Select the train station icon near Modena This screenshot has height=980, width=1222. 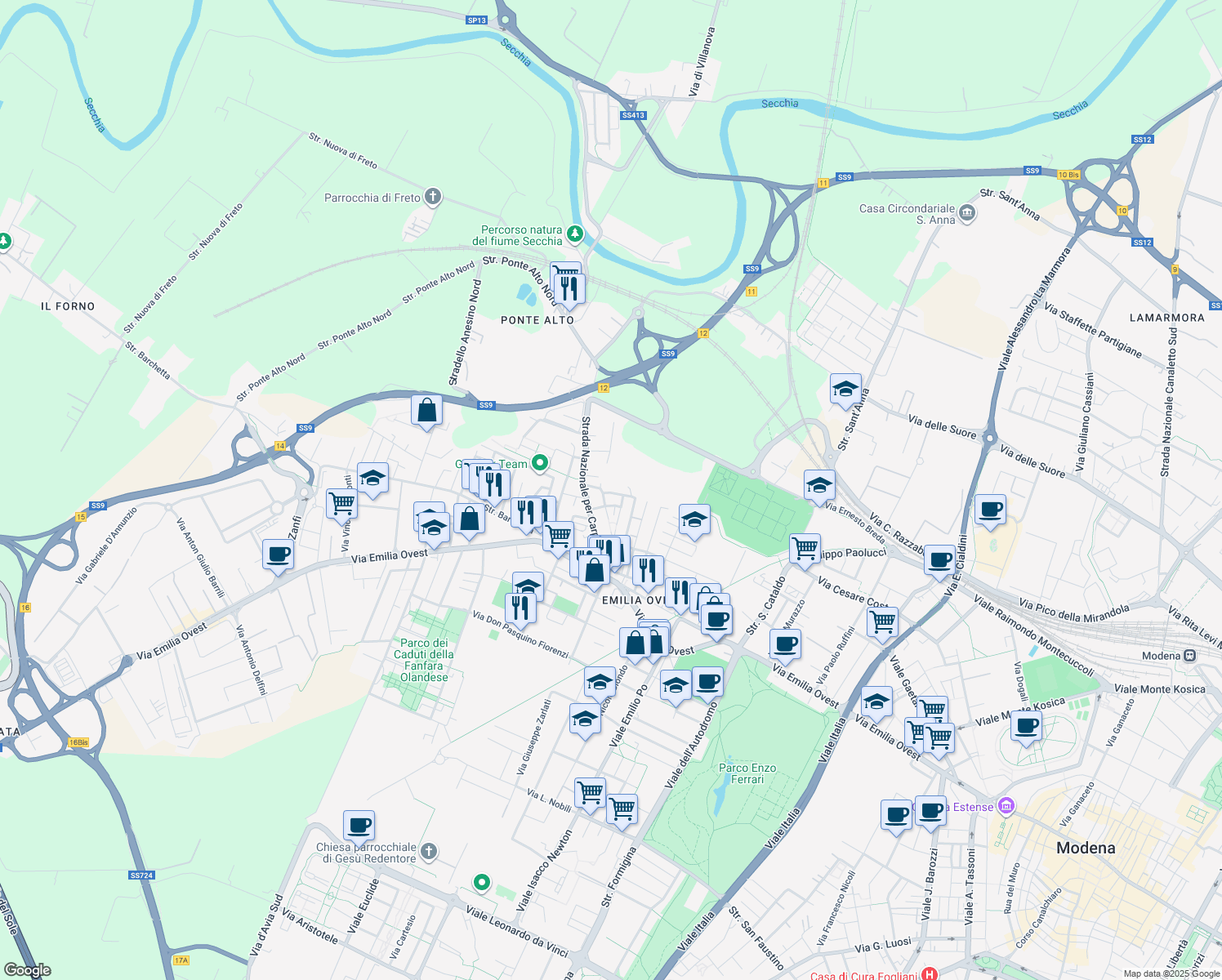coord(1189,655)
